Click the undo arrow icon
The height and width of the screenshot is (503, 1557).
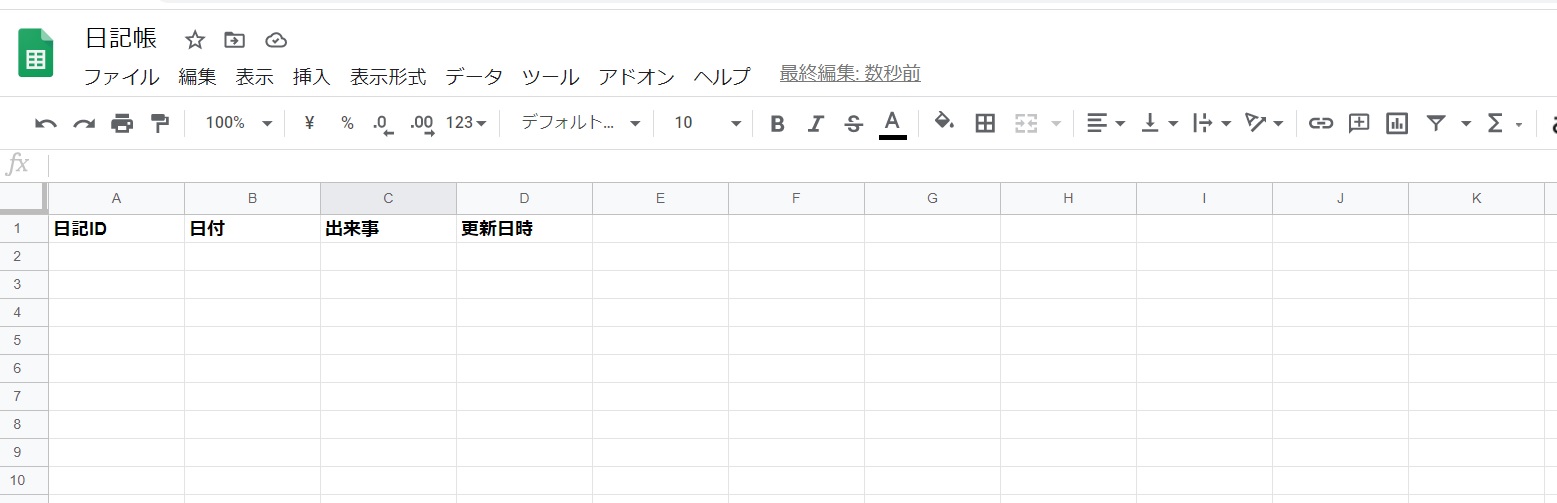(46, 123)
